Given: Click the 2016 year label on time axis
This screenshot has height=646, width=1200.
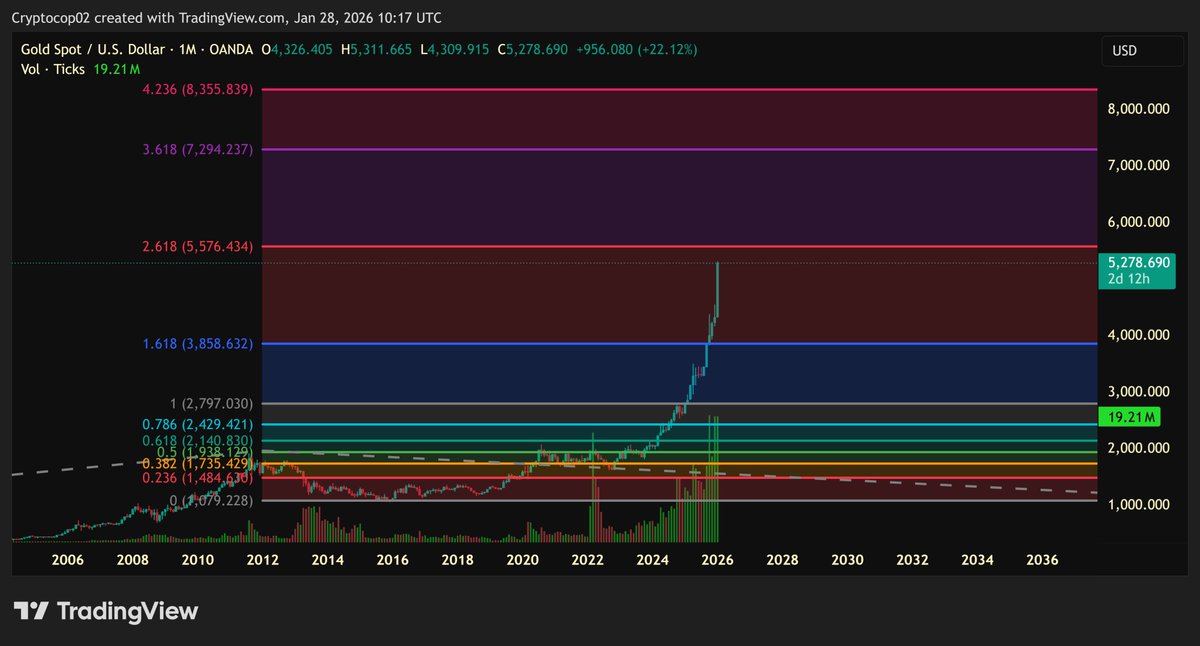Looking at the screenshot, I should pyautogui.click(x=393, y=560).
